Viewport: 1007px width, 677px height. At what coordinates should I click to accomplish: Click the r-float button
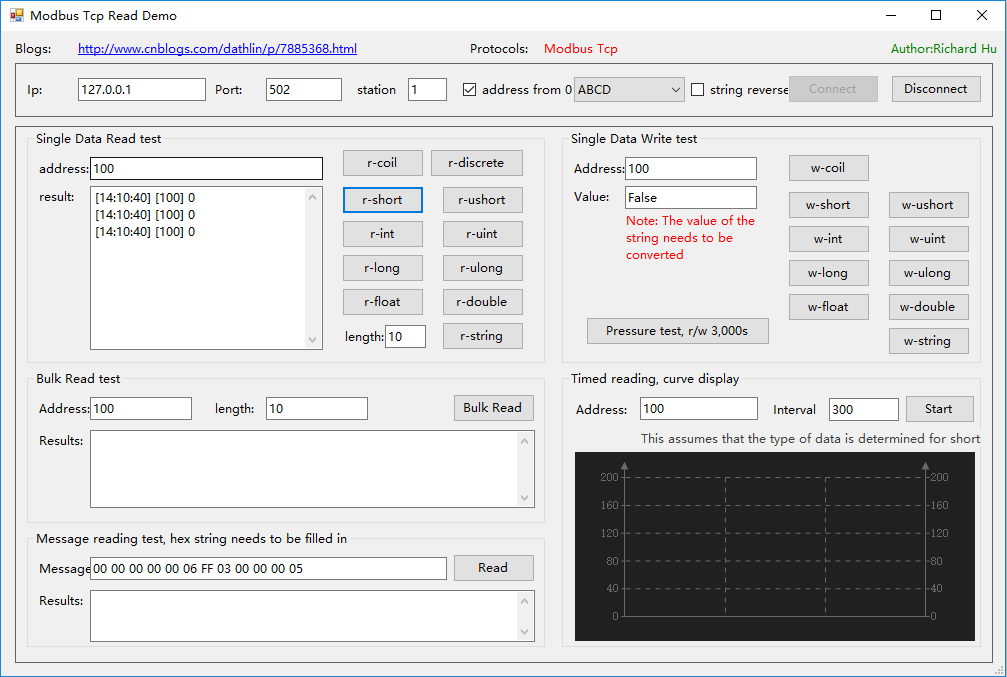point(383,302)
